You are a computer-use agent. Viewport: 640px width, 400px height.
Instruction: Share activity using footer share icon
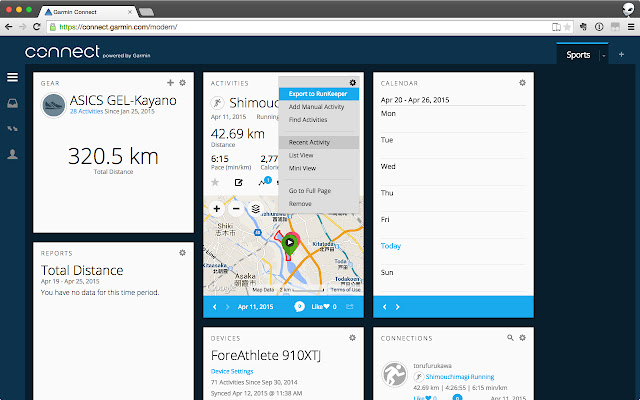coord(350,307)
